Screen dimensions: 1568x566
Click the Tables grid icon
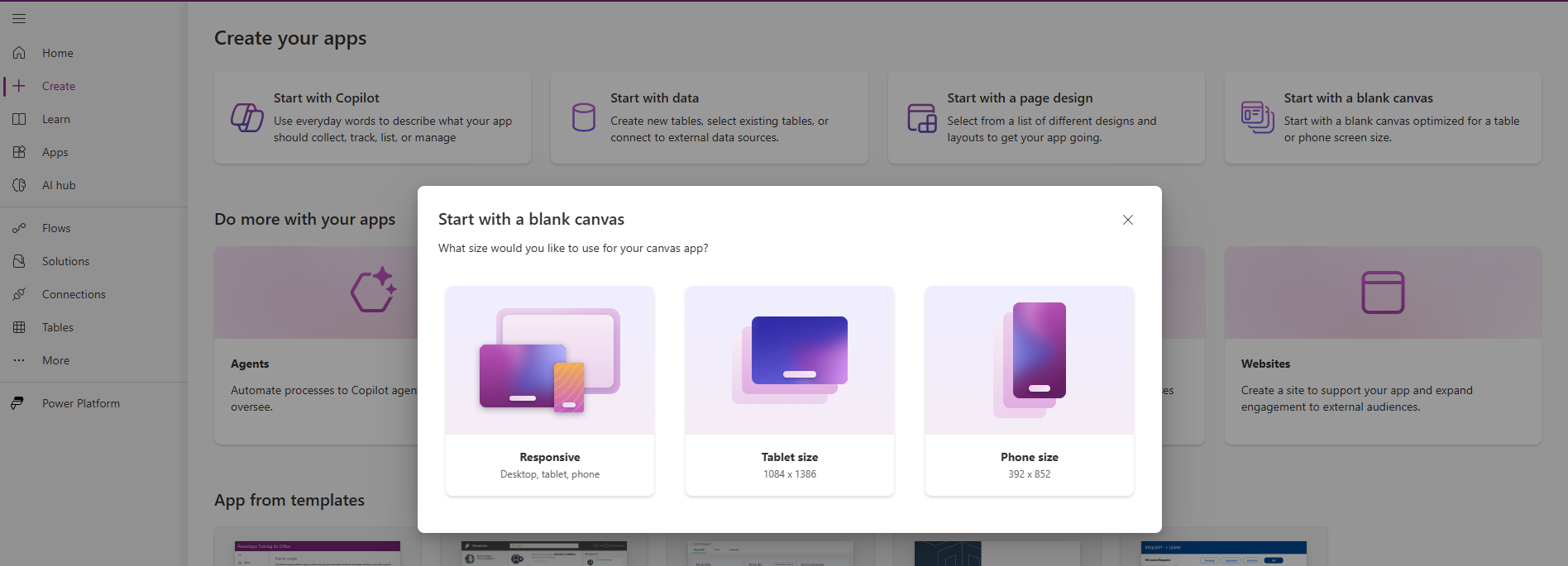pos(19,327)
